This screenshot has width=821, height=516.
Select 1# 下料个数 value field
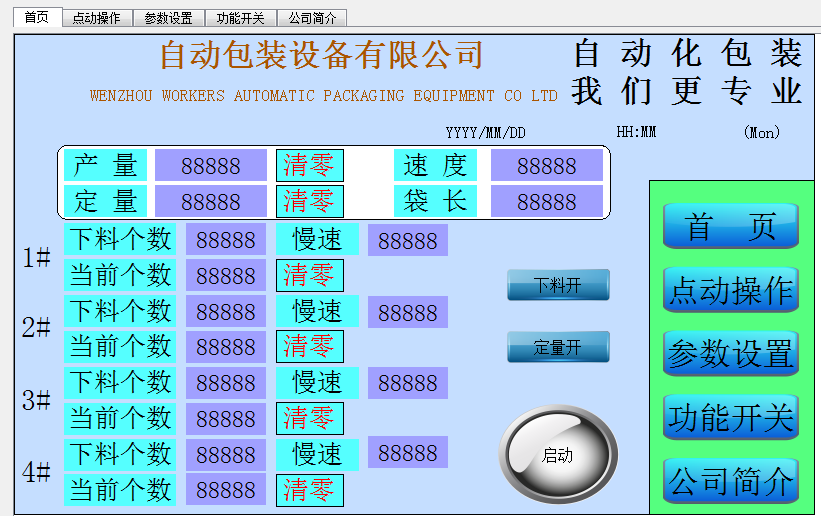pos(226,240)
